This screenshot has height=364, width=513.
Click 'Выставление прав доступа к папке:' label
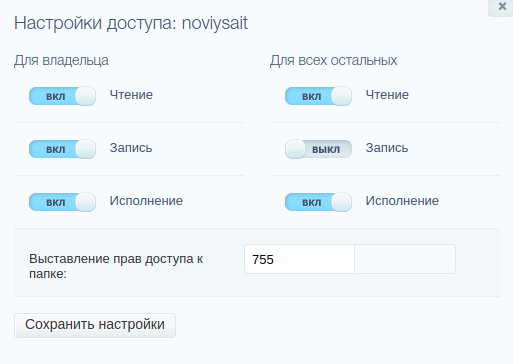[x=116, y=266]
